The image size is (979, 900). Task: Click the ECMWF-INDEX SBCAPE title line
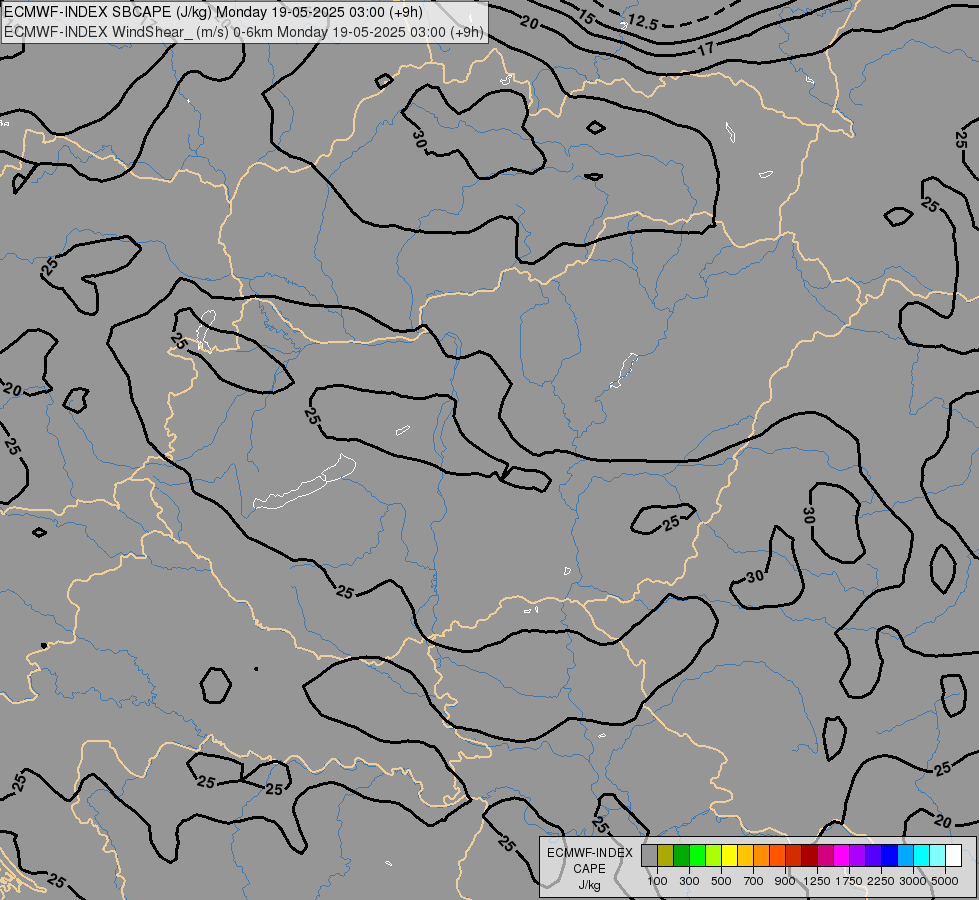pyautogui.click(x=213, y=12)
